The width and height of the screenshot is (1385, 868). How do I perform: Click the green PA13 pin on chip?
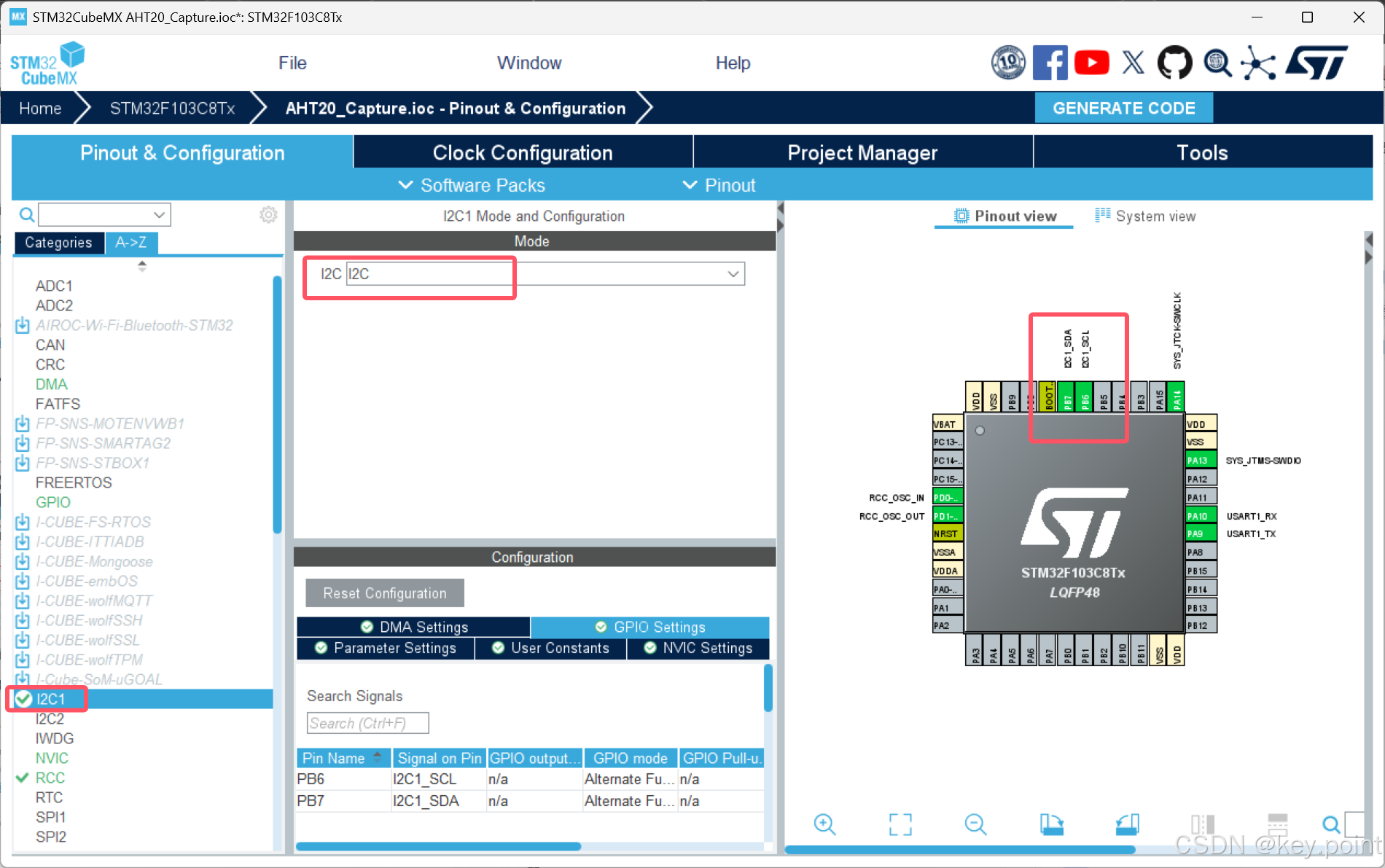(x=1201, y=460)
